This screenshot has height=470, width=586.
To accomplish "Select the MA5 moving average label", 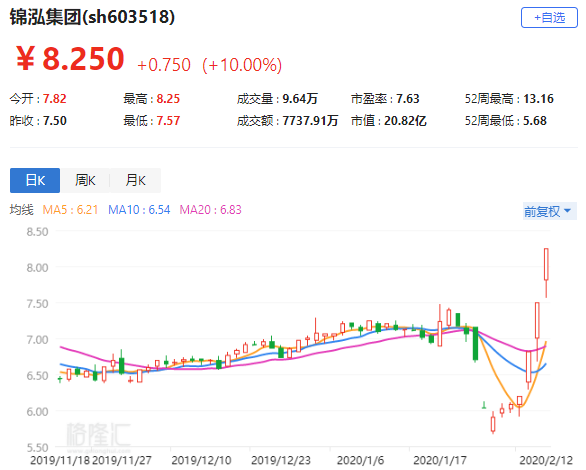I will 70,210.
